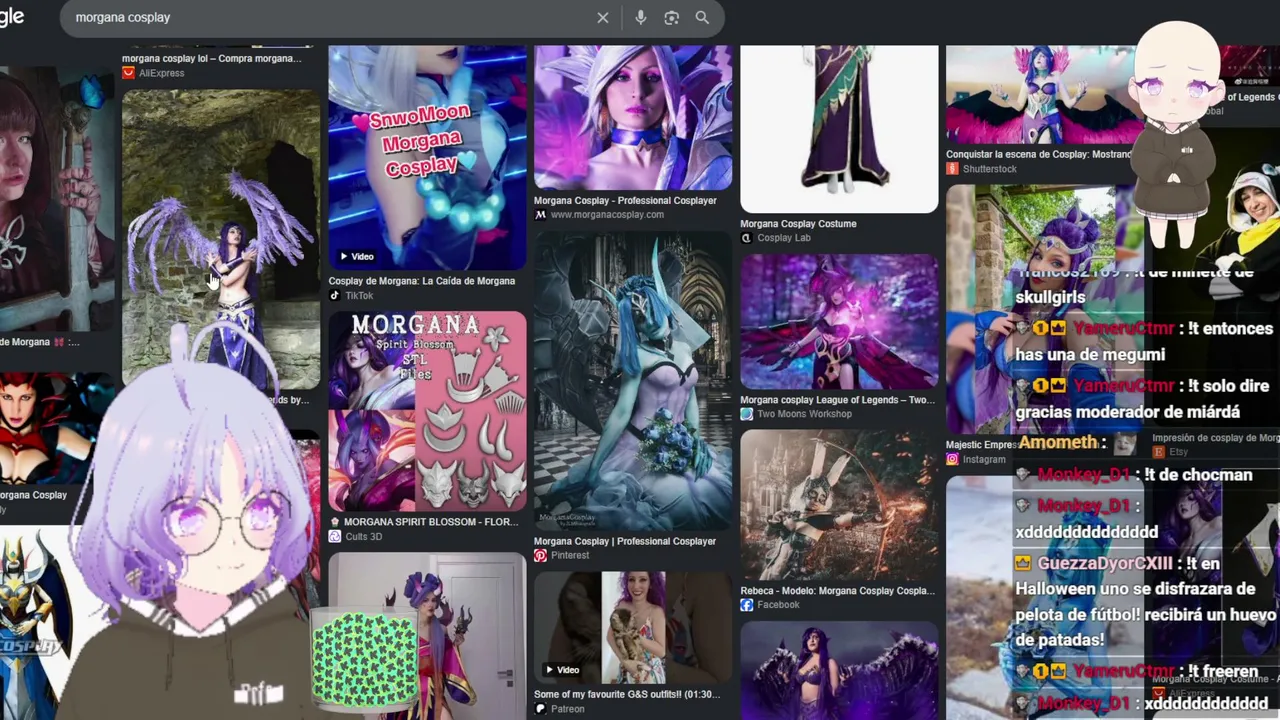The image size is (1280, 720).
Task: Click the Patreon source icon
Action: pos(540,709)
